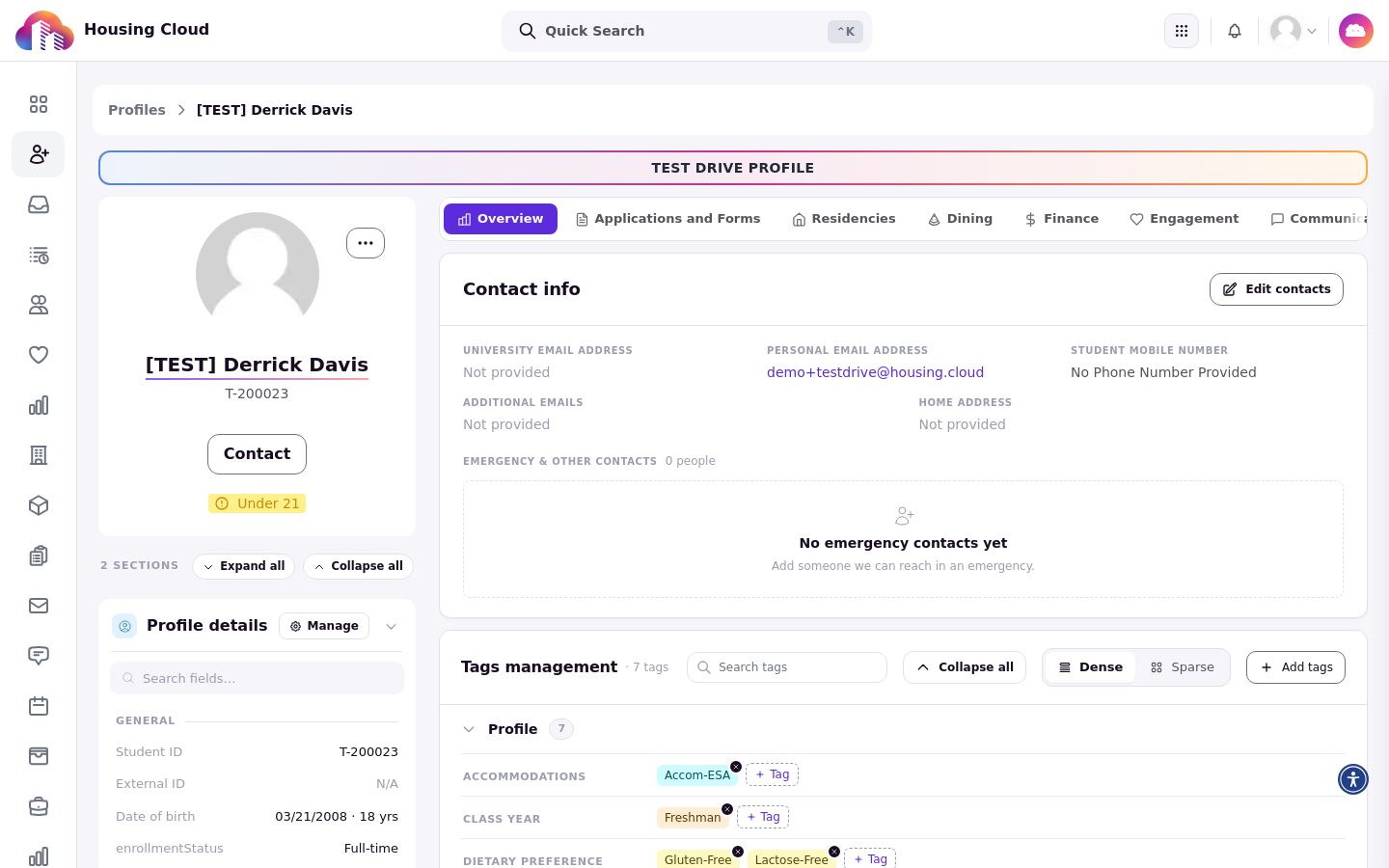Open the demo+testdrive@housing.cloud email link

coord(875,372)
